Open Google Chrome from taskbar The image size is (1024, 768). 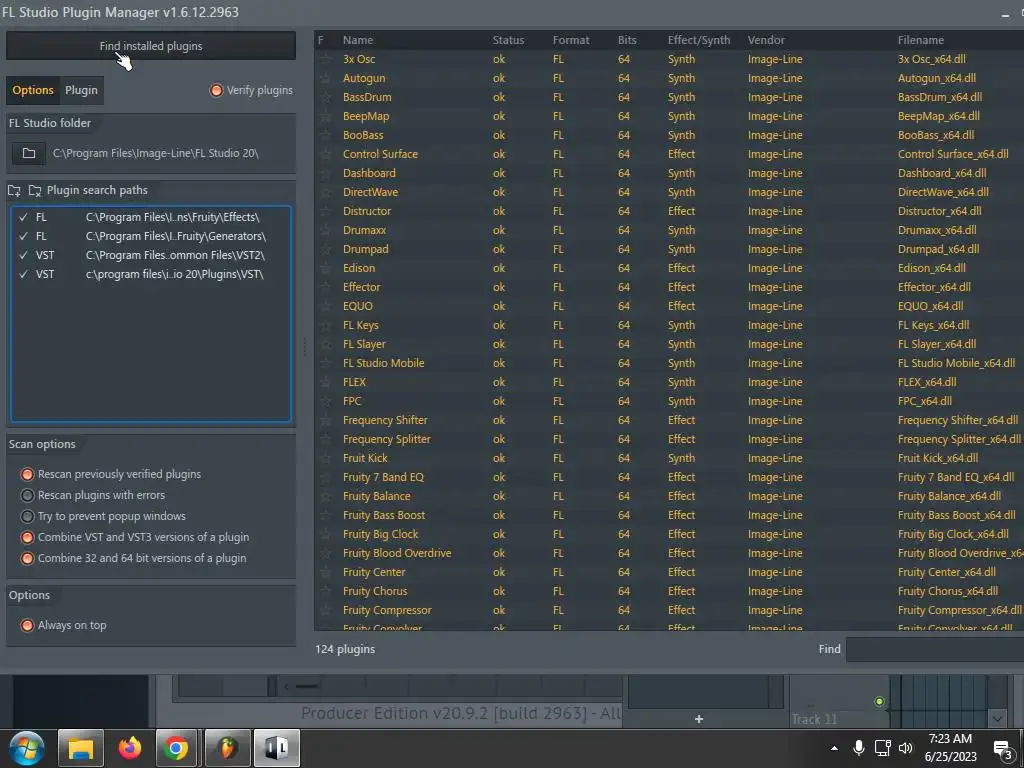tap(176, 748)
